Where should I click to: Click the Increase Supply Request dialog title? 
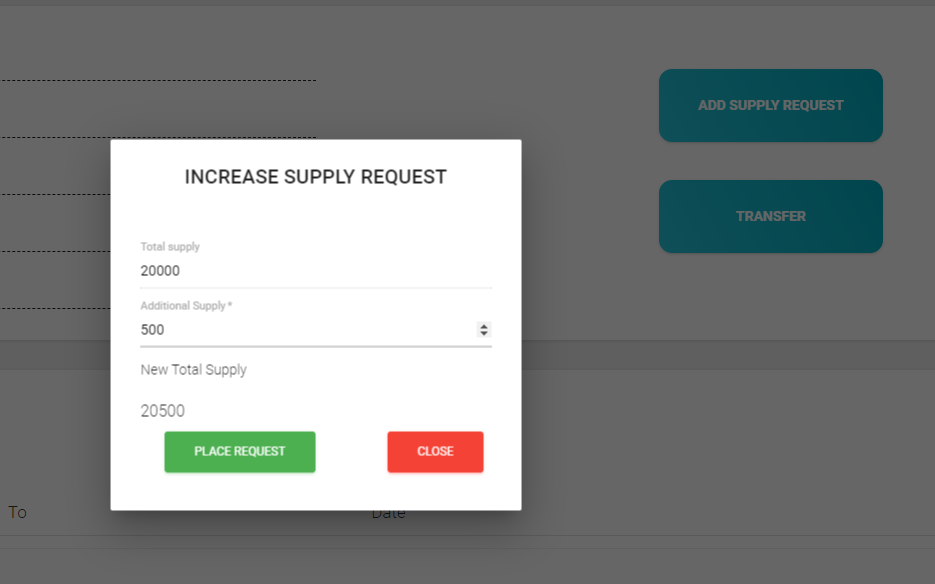point(315,177)
